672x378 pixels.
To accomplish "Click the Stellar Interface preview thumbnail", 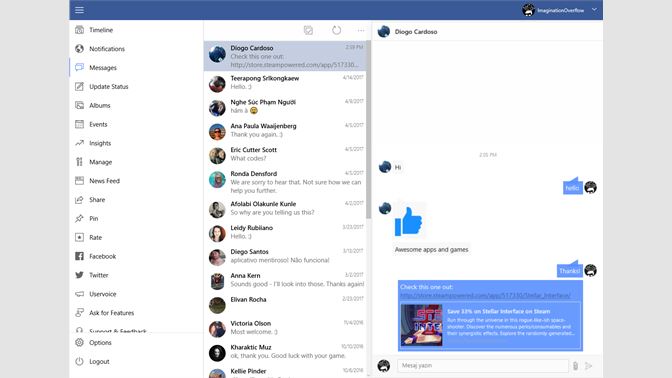I will [x=421, y=324].
